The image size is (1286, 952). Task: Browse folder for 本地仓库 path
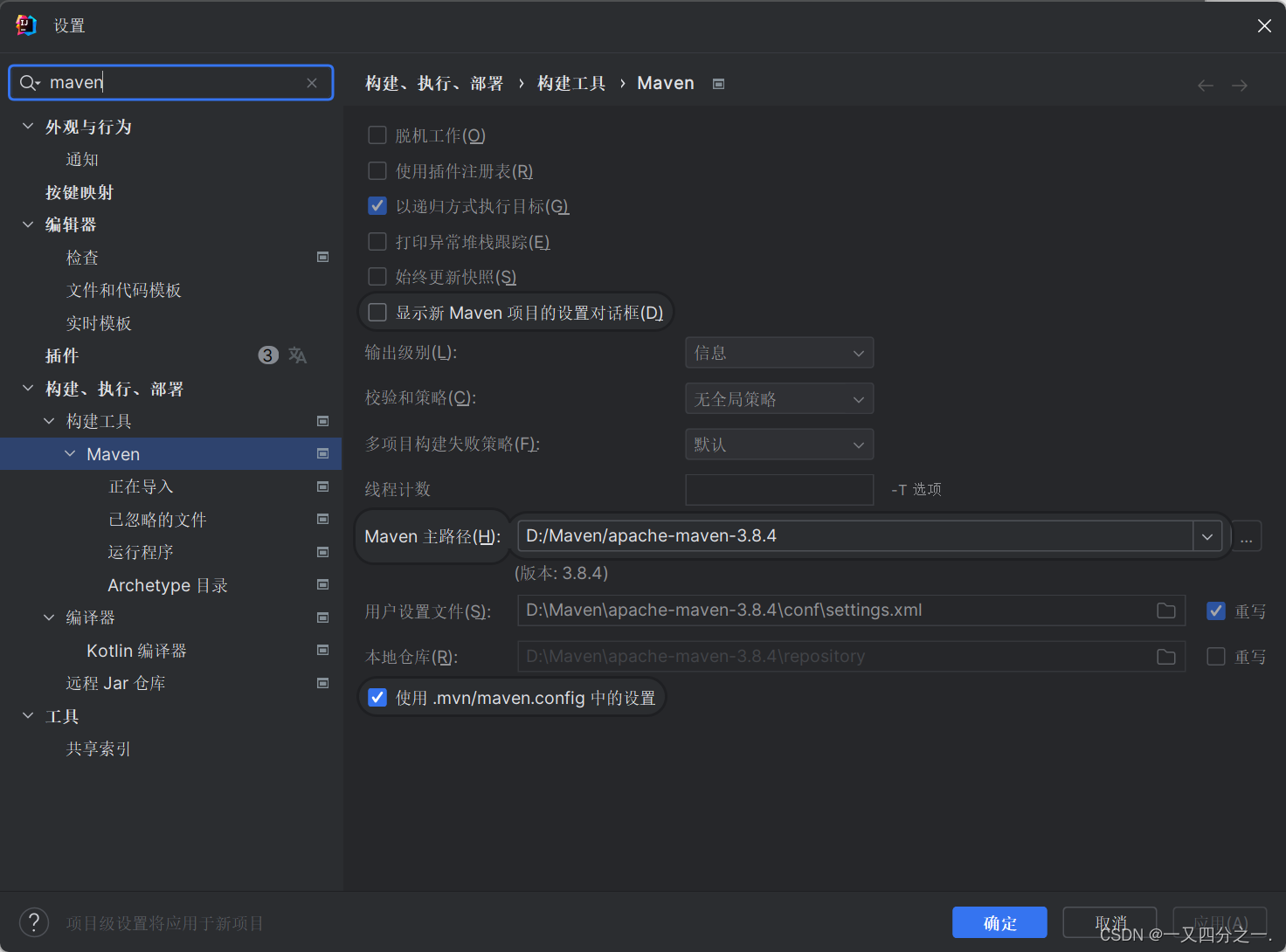coord(1166,656)
